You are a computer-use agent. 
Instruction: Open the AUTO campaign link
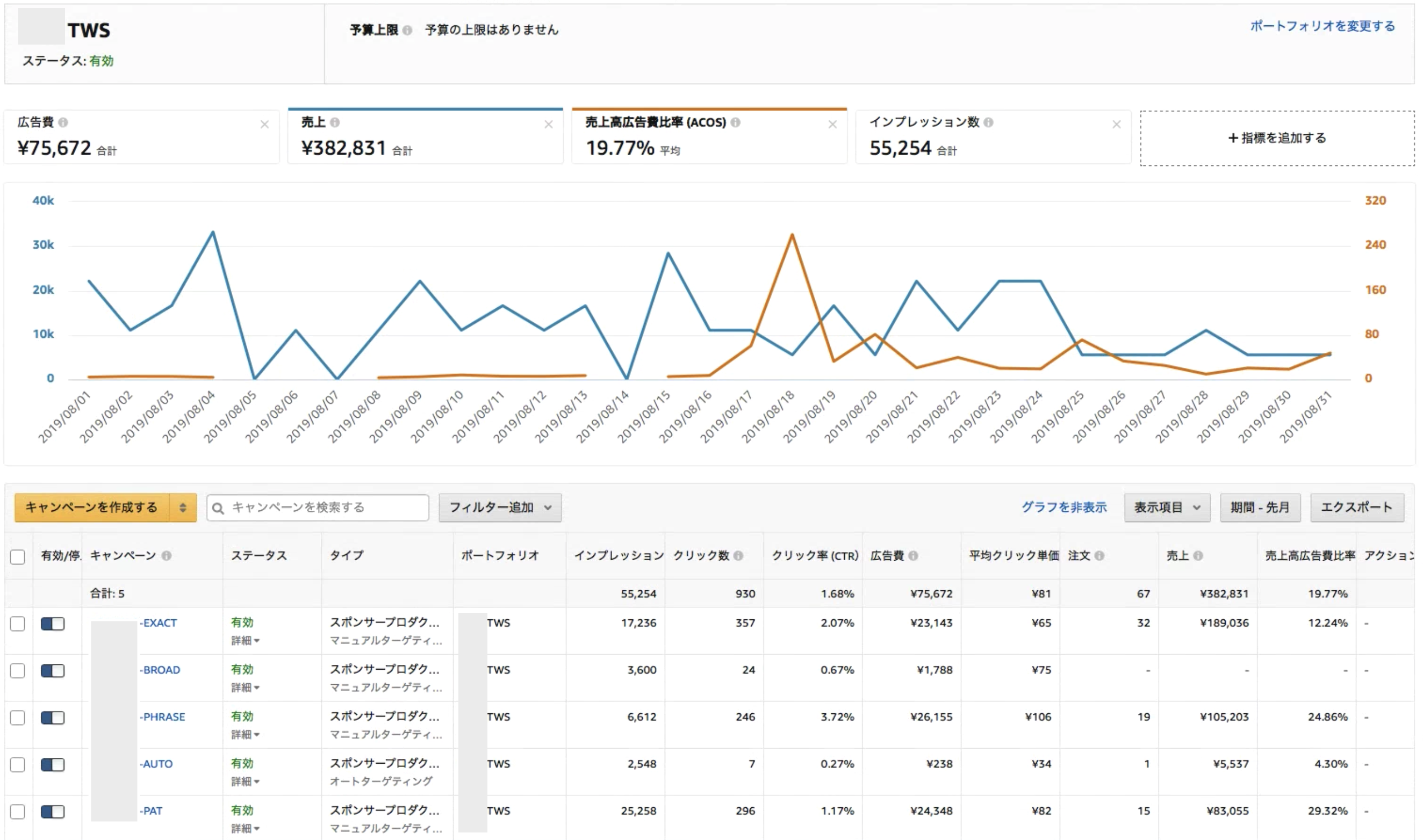pyautogui.click(x=156, y=764)
